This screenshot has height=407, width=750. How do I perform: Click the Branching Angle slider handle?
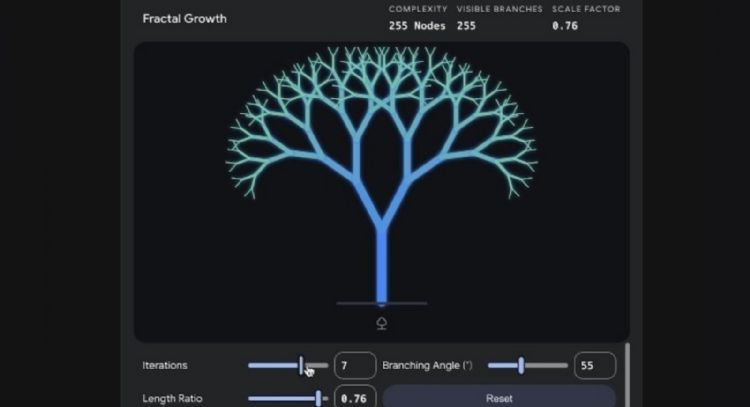coord(521,366)
